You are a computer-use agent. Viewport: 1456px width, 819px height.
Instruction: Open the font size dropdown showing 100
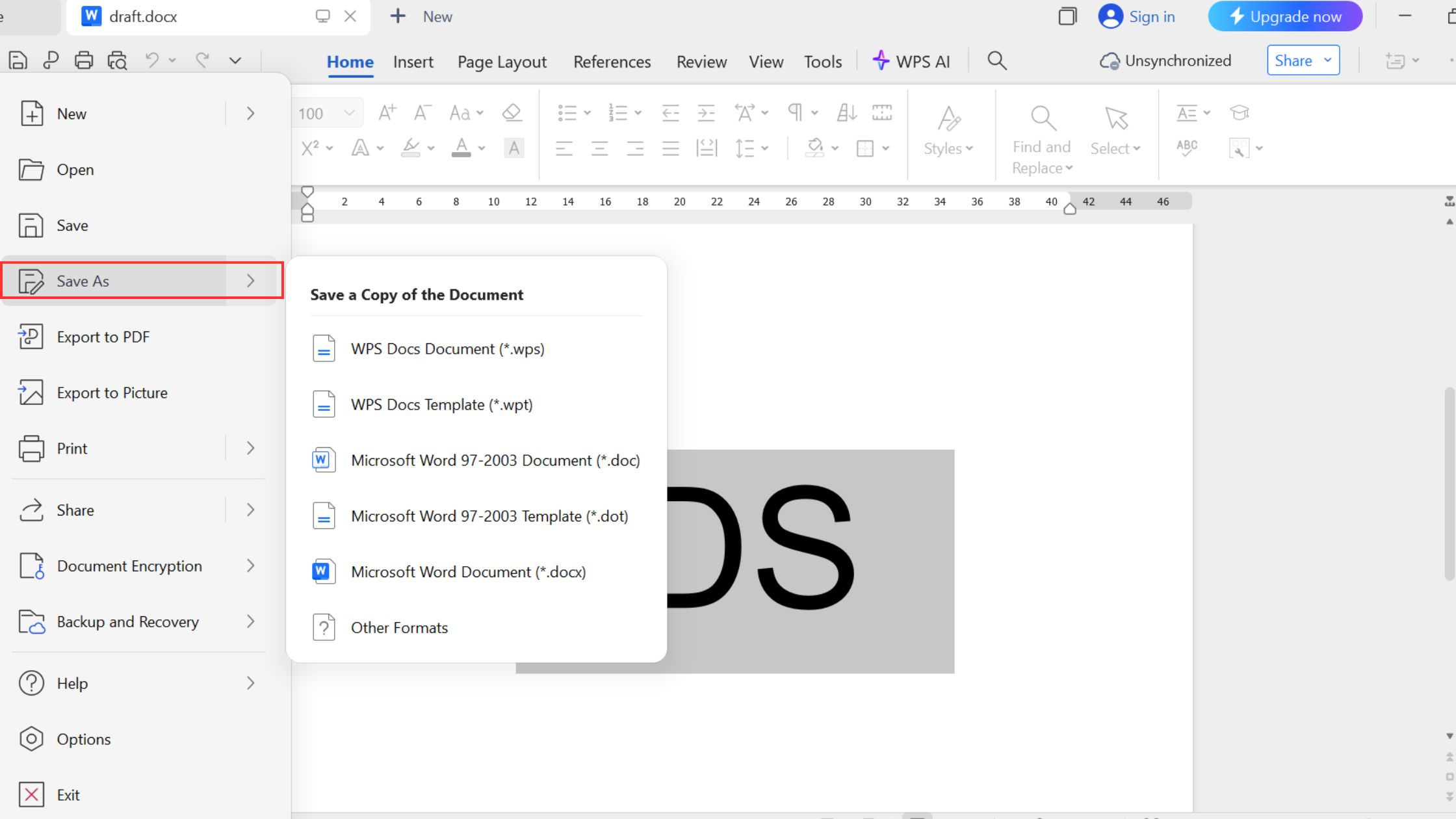tap(349, 113)
